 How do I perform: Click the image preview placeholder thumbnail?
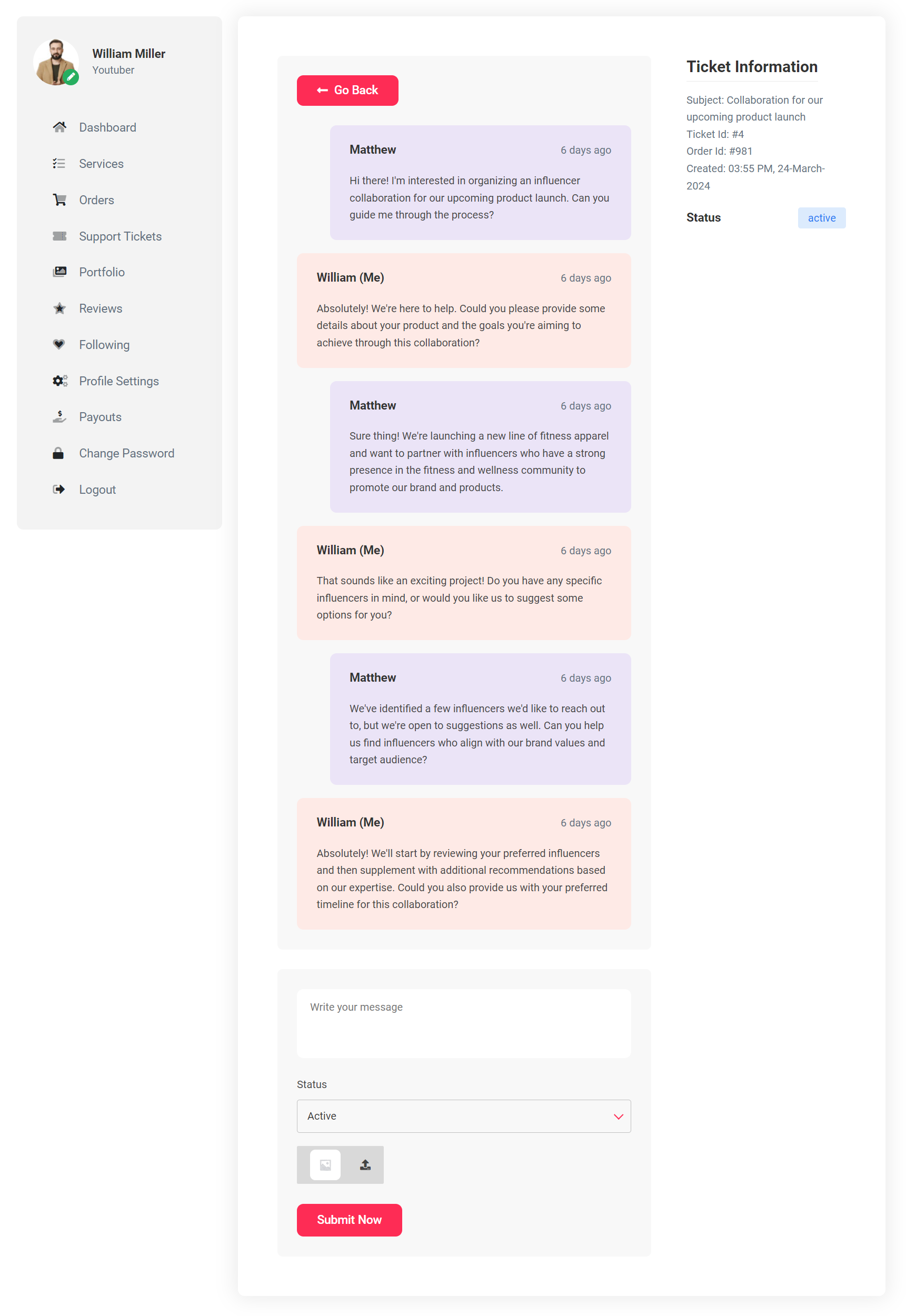point(325,1165)
